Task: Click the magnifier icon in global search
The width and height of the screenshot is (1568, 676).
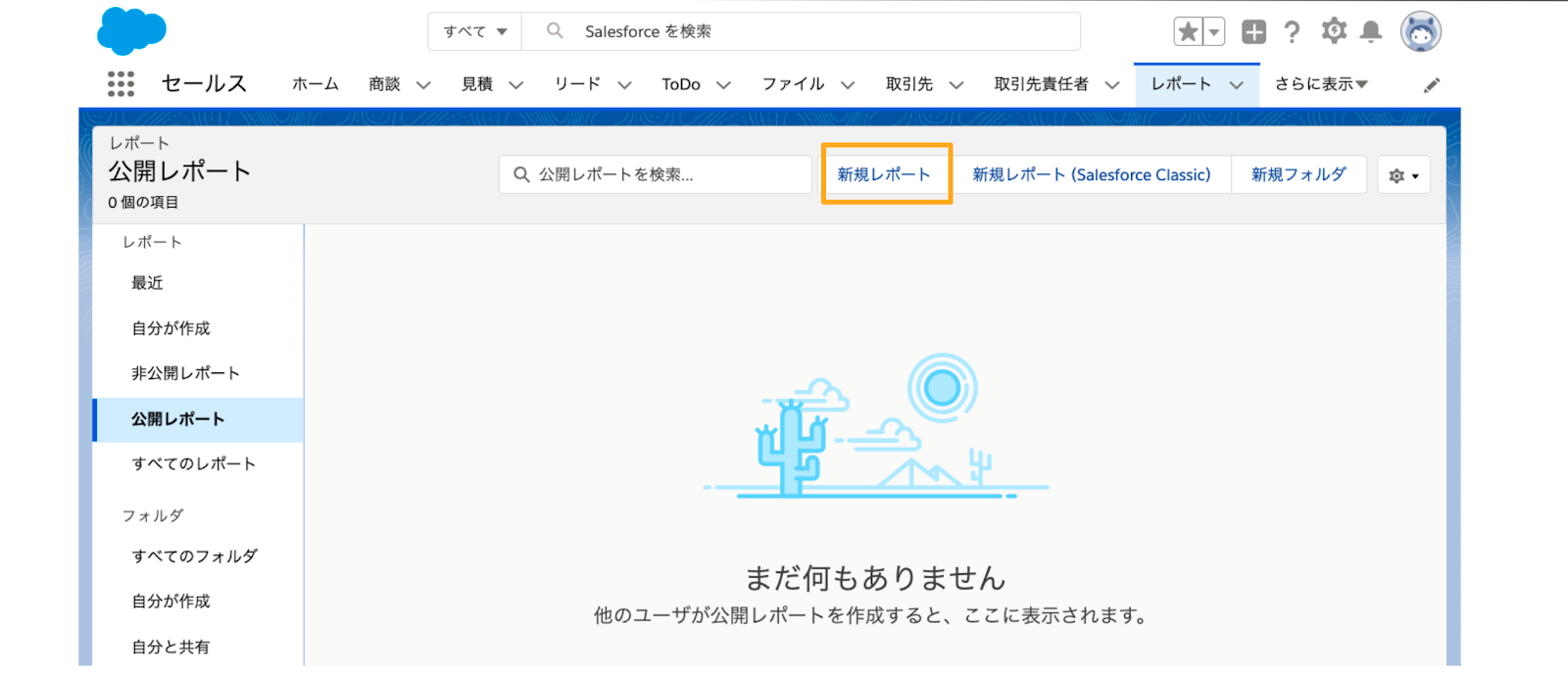Action: tap(555, 31)
